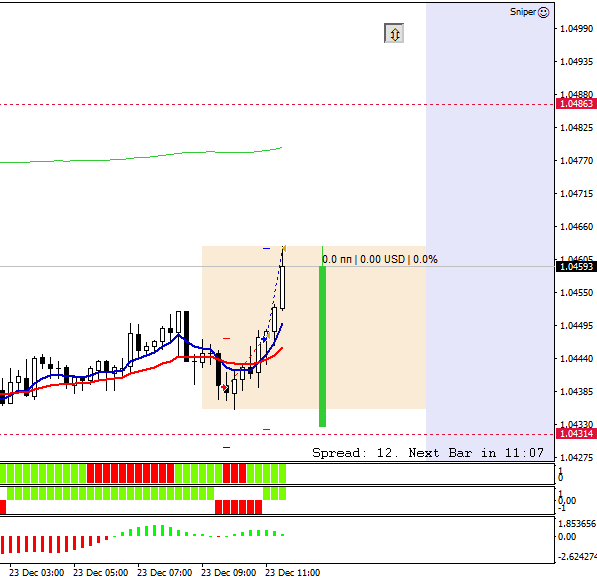597x584 pixels.
Task: Click the 23 Dec 05:00 time label
Action: tap(101, 573)
